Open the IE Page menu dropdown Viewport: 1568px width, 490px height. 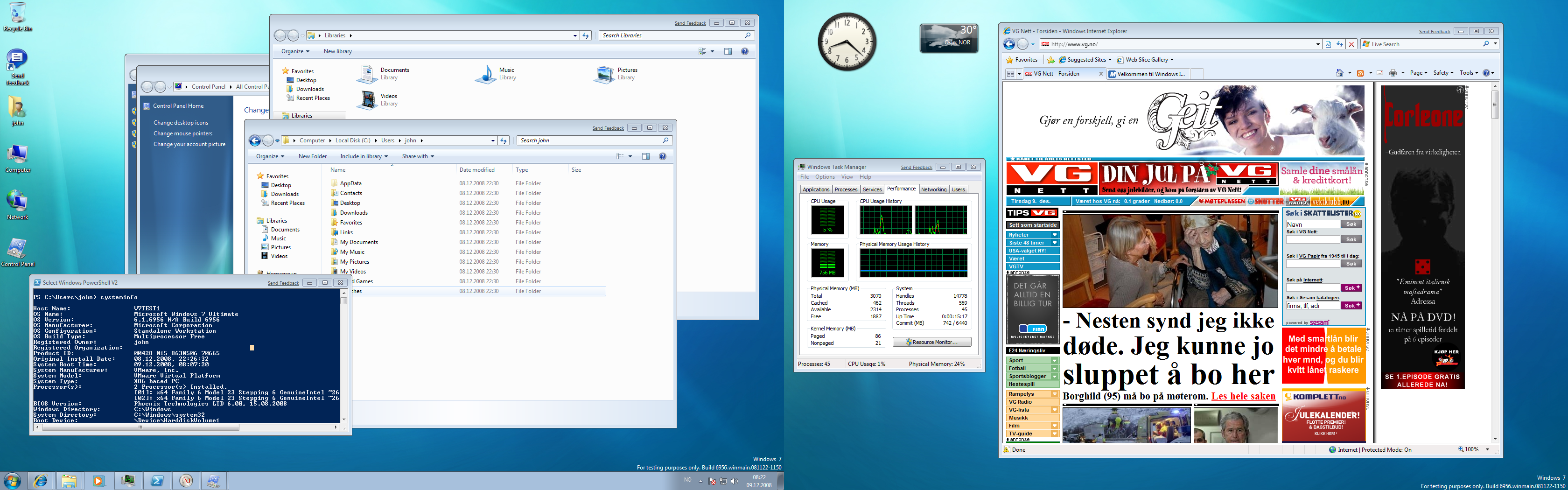[x=1419, y=73]
